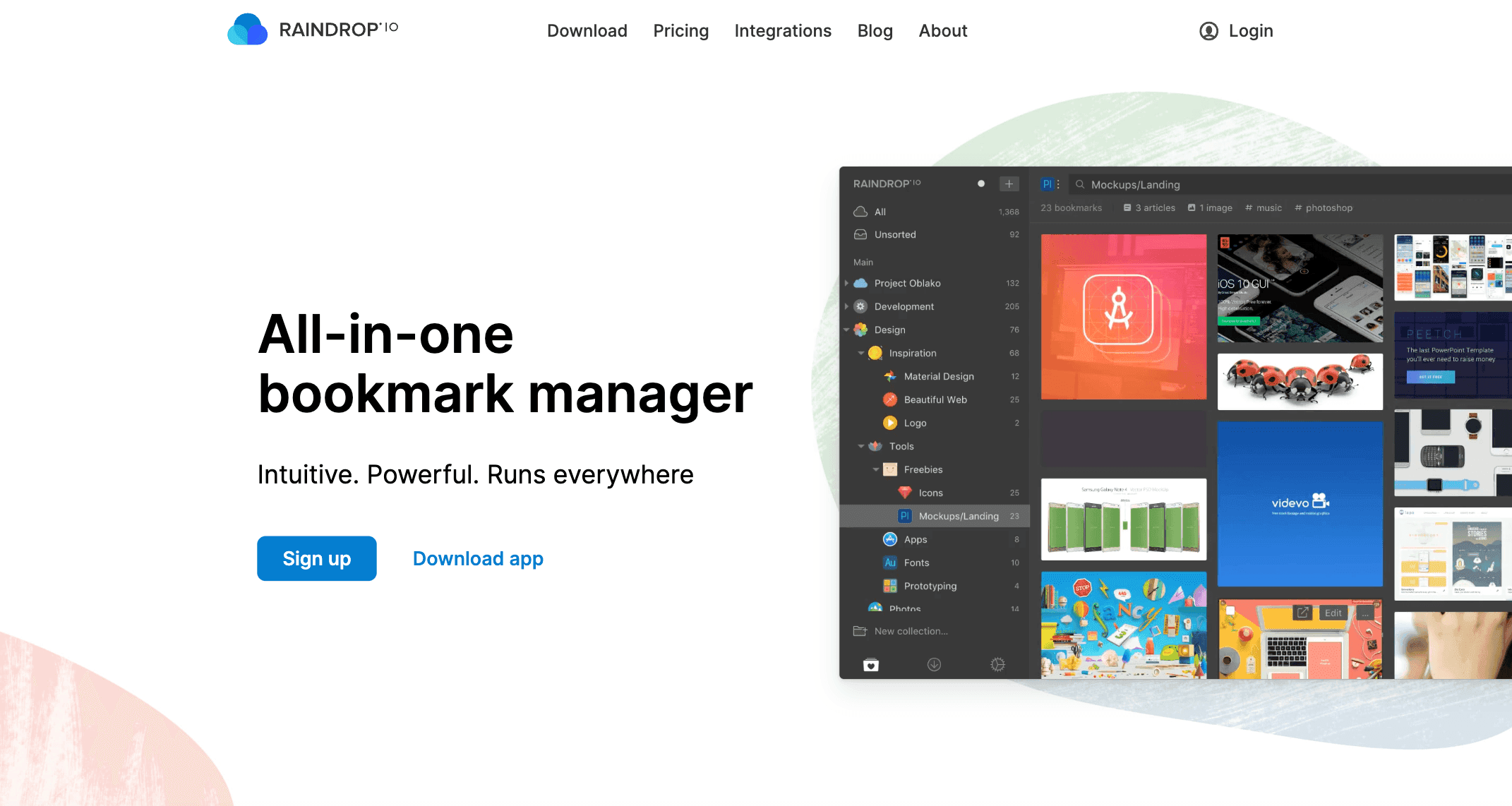Filter by 1 image
The height and width of the screenshot is (806, 1512).
click(1210, 207)
